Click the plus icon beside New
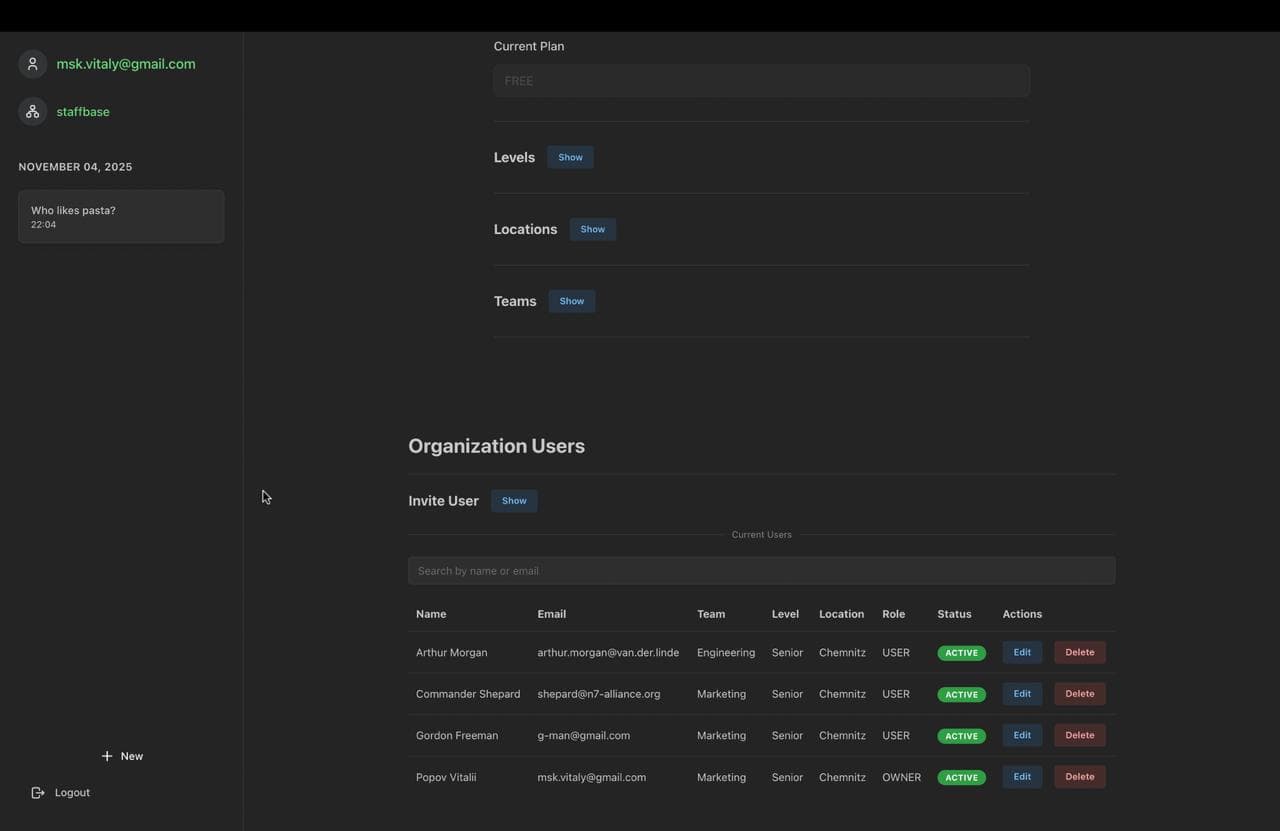 pos(107,756)
